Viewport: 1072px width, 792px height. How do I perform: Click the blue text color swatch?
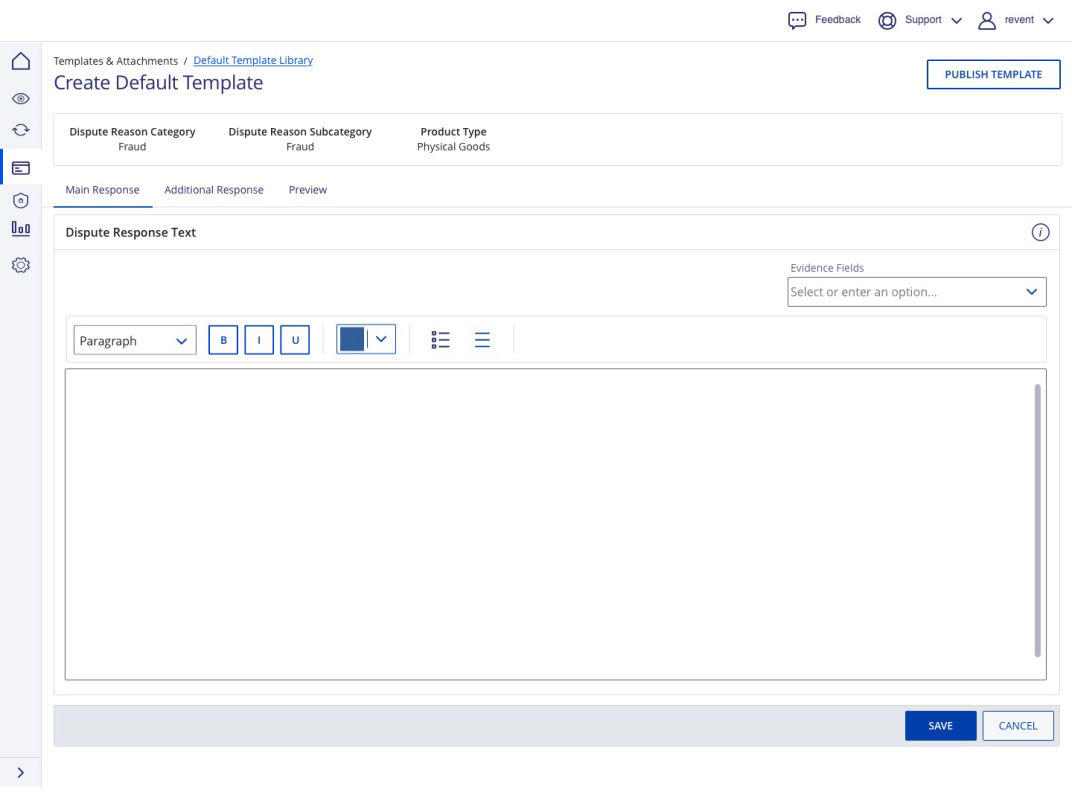(x=352, y=340)
